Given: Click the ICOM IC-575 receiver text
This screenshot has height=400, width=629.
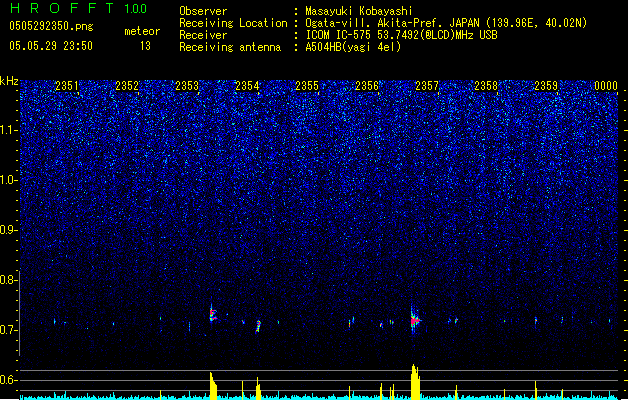Looking at the screenshot, I should [401, 35].
